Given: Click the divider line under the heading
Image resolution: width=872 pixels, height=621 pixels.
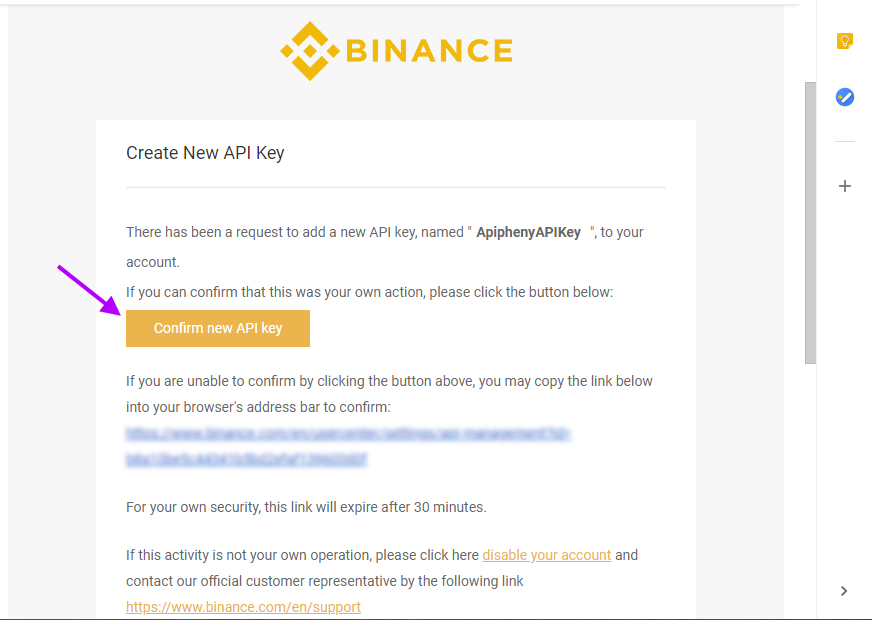Looking at the screenshot, I should coord(395,187).
